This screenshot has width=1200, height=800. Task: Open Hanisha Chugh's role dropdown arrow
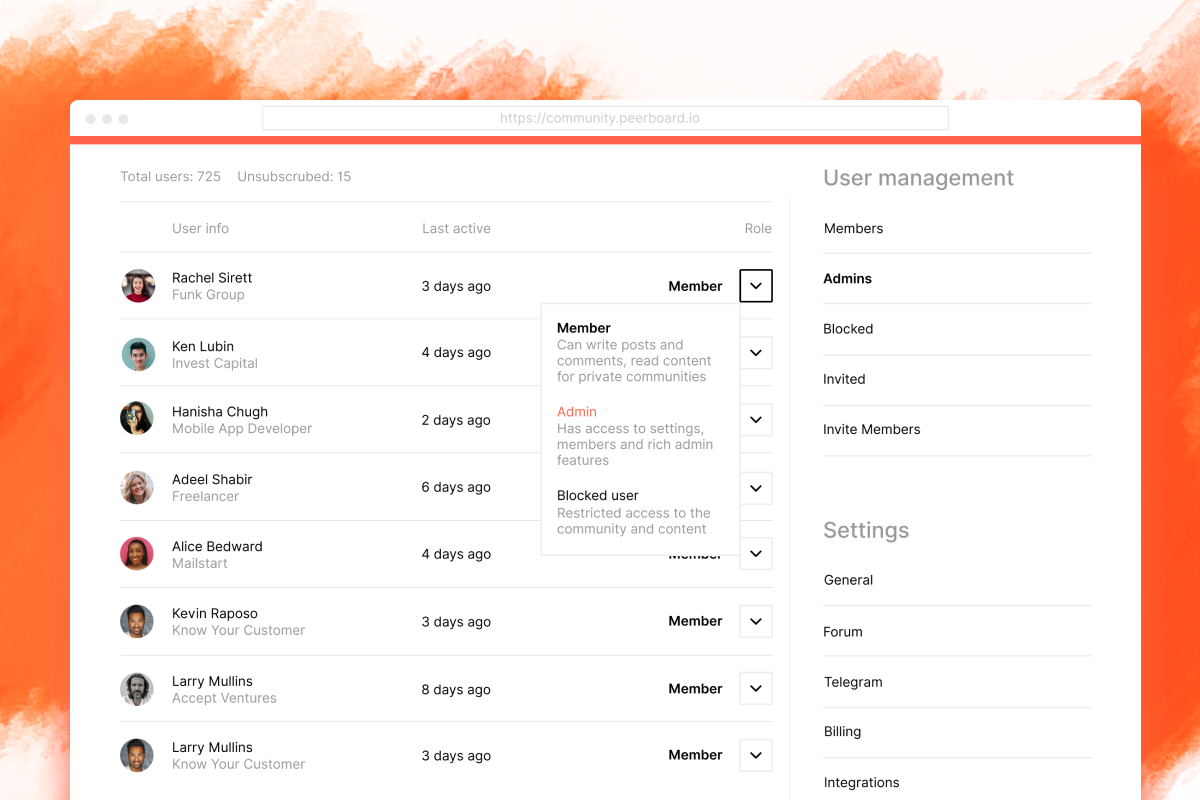[756, 420]
